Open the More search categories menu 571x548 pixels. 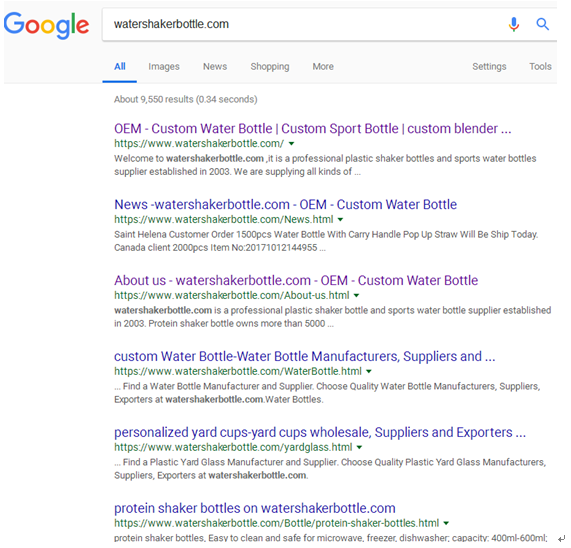[x=323, y=67]
